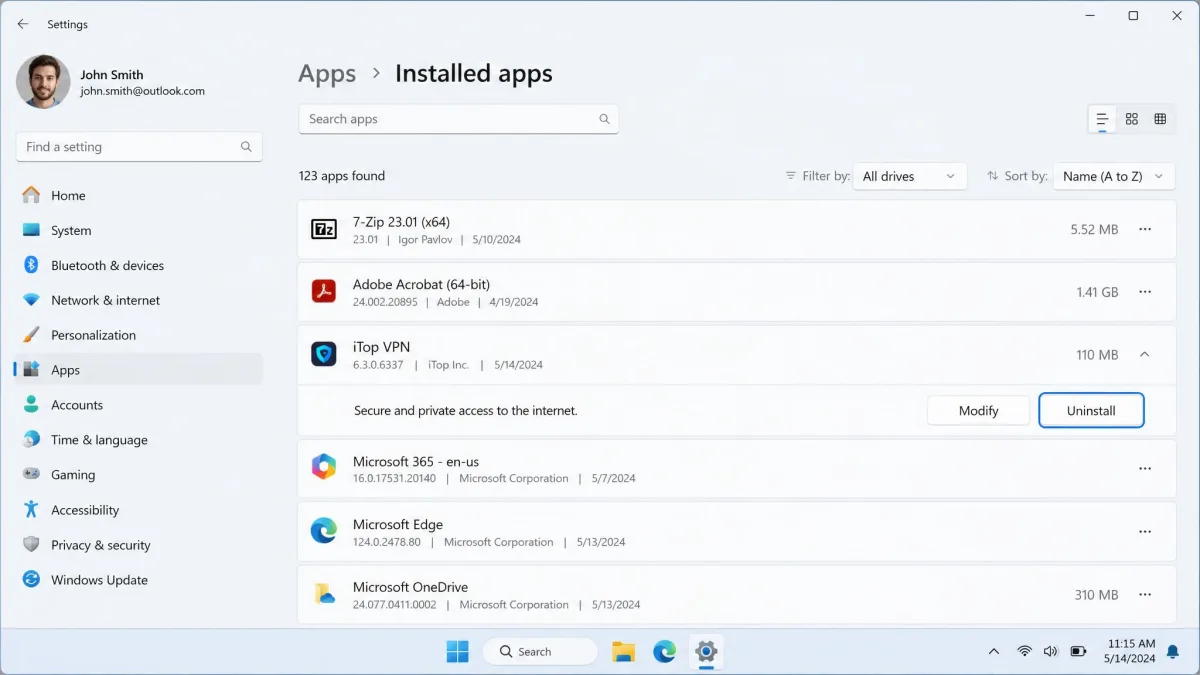Show hidden system tray icons
Screen dimensions: 1200x675
993,651
